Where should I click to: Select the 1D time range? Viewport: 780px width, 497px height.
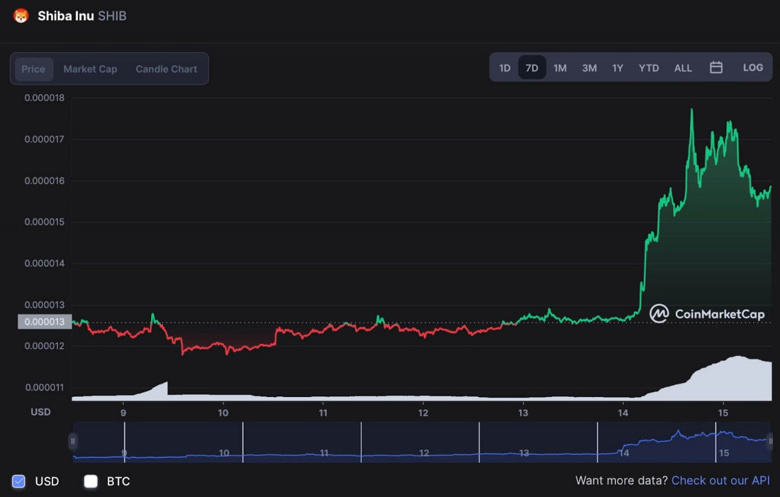(x=505, y=68)
